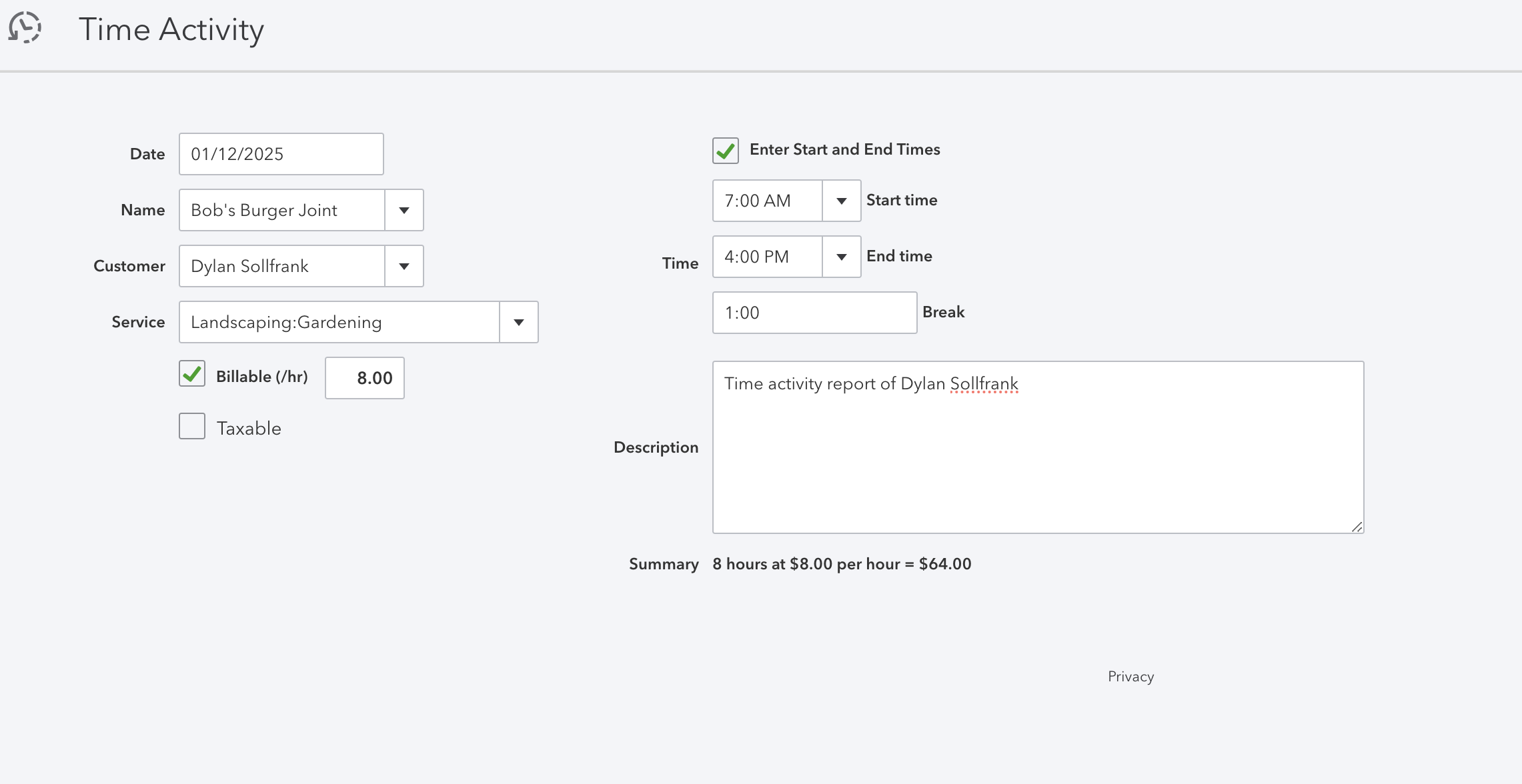Open the Name dropdown arrow

click(404, 211)
